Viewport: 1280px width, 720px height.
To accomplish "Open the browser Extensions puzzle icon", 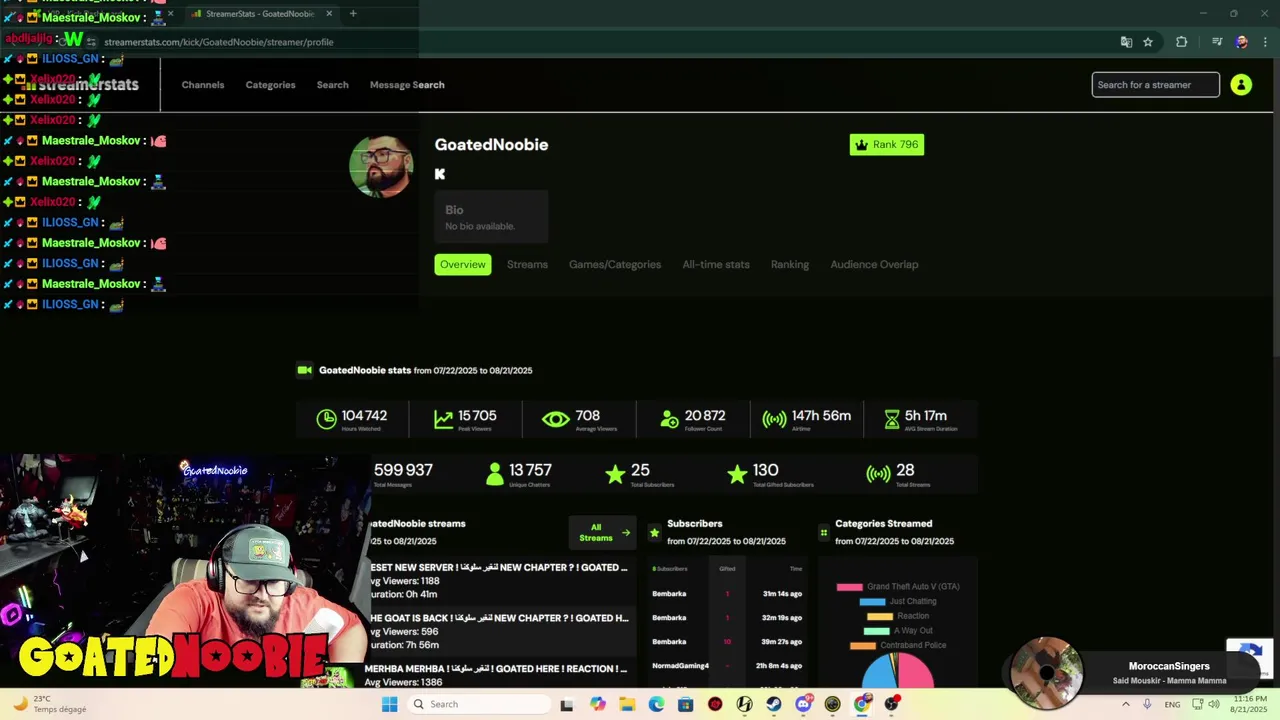I will (x=1182, y=42).
